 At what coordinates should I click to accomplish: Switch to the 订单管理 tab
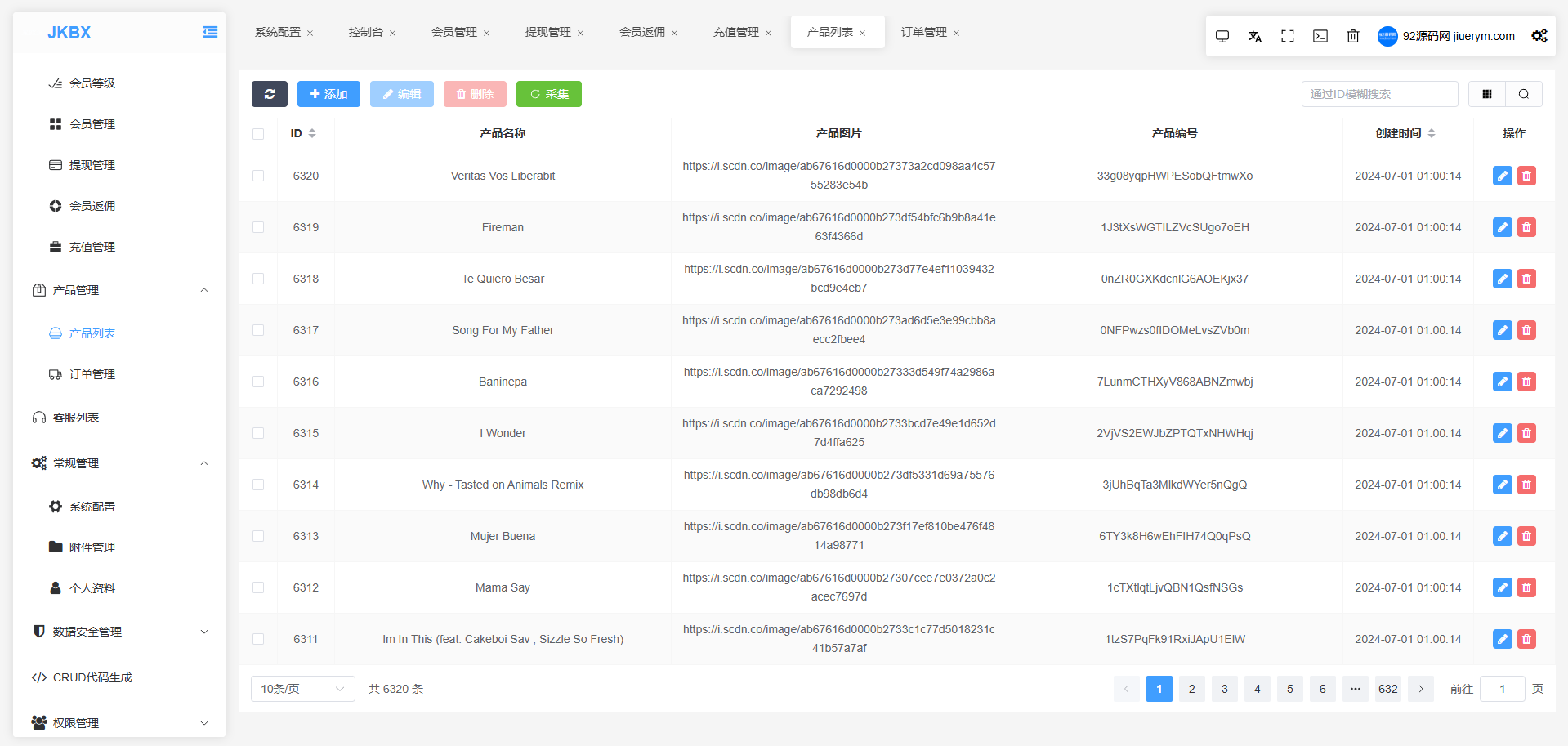pyautogui.click(x=924, y=32)
